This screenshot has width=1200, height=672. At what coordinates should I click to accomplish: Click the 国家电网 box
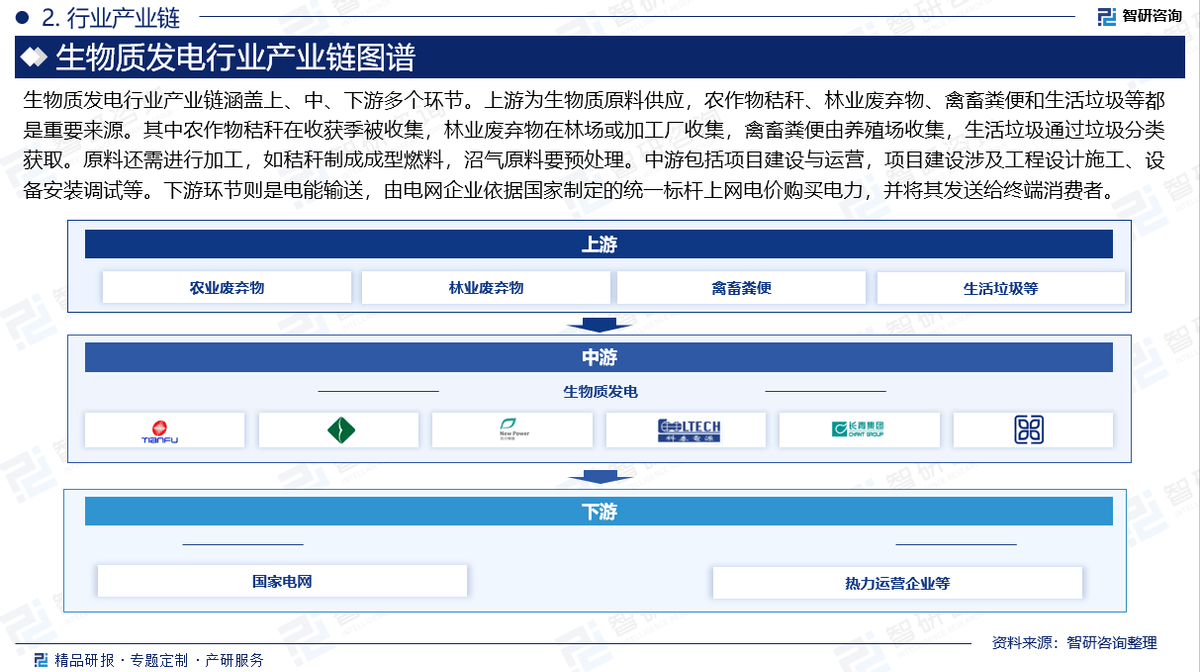click(282, 581)
